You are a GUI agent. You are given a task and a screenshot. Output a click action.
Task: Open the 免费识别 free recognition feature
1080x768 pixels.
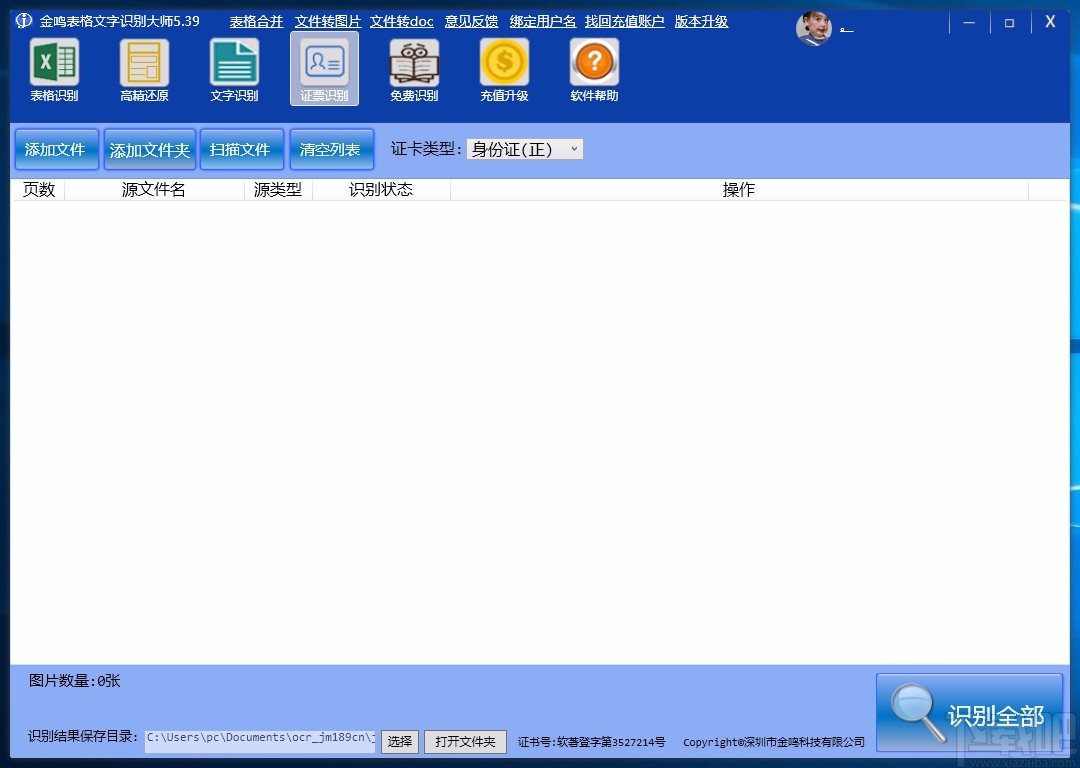414,68
